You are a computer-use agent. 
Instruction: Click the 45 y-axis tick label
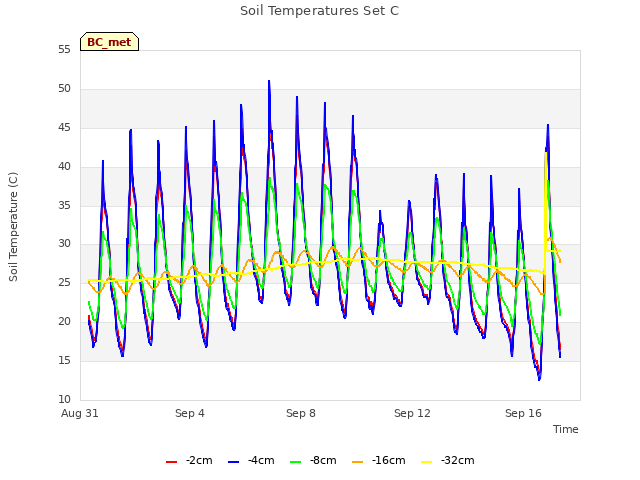(x=64, y=128)
